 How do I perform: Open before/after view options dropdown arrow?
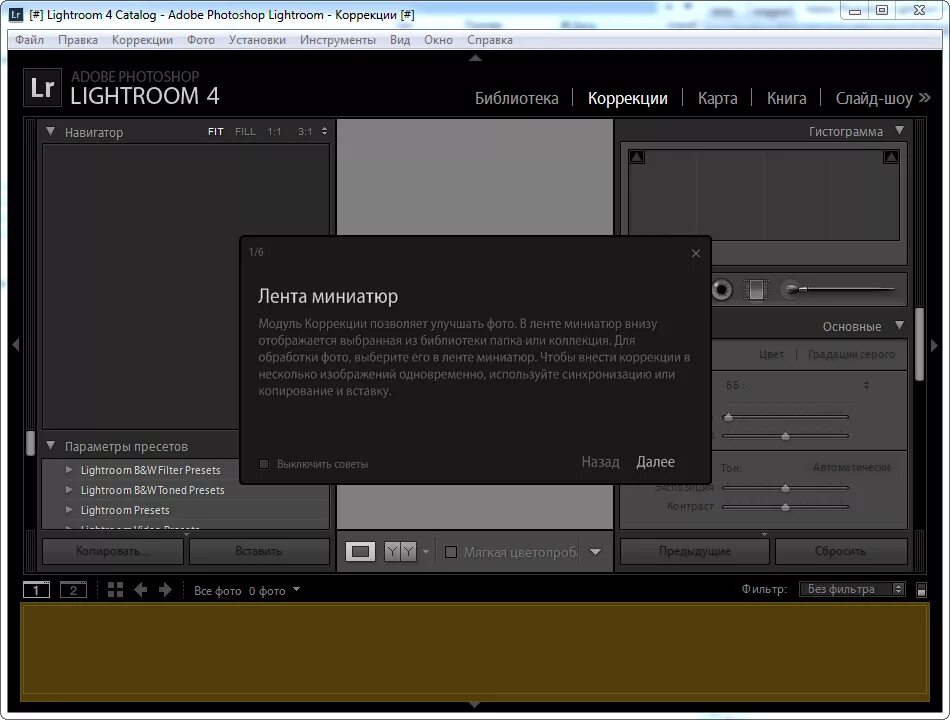click(426, 552)
